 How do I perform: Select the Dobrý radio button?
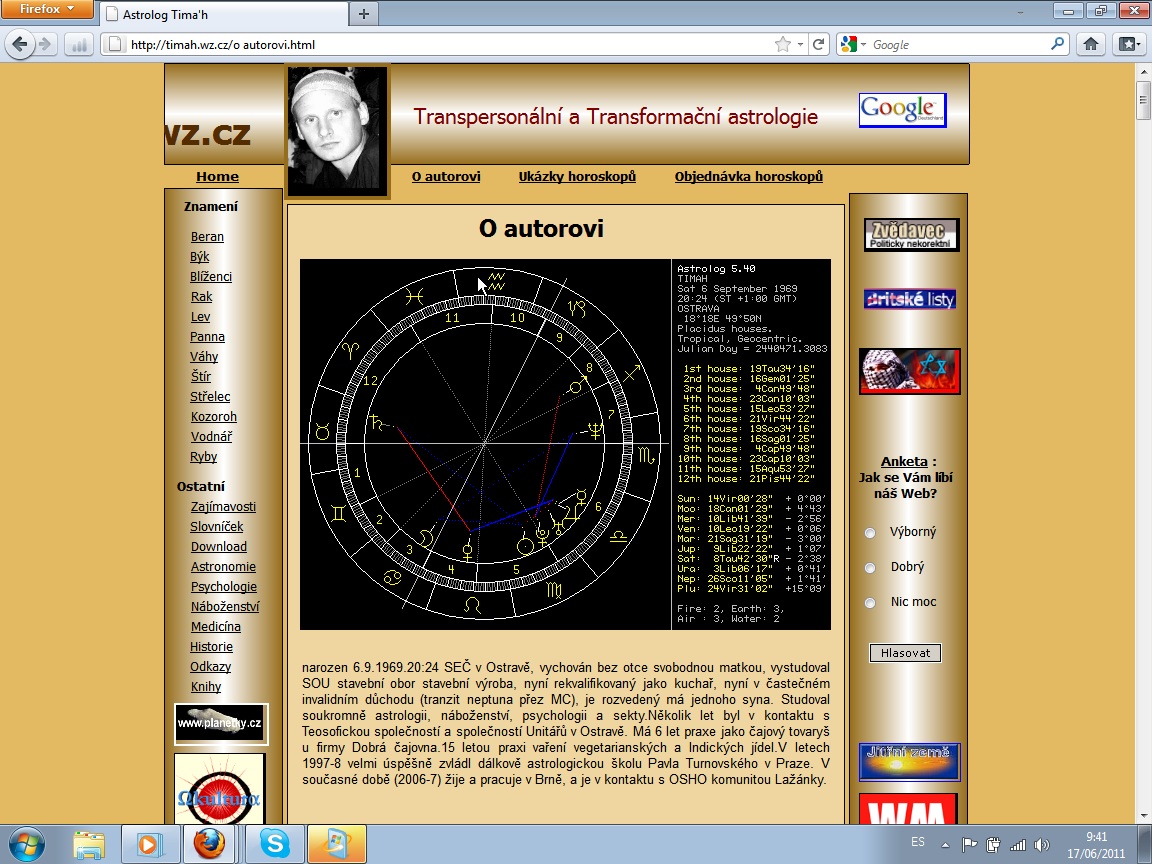[870, 568]
